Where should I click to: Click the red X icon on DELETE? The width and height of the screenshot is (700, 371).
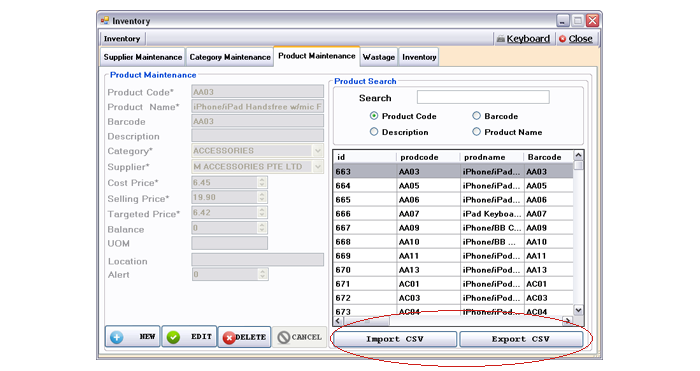tap(229, 338)
